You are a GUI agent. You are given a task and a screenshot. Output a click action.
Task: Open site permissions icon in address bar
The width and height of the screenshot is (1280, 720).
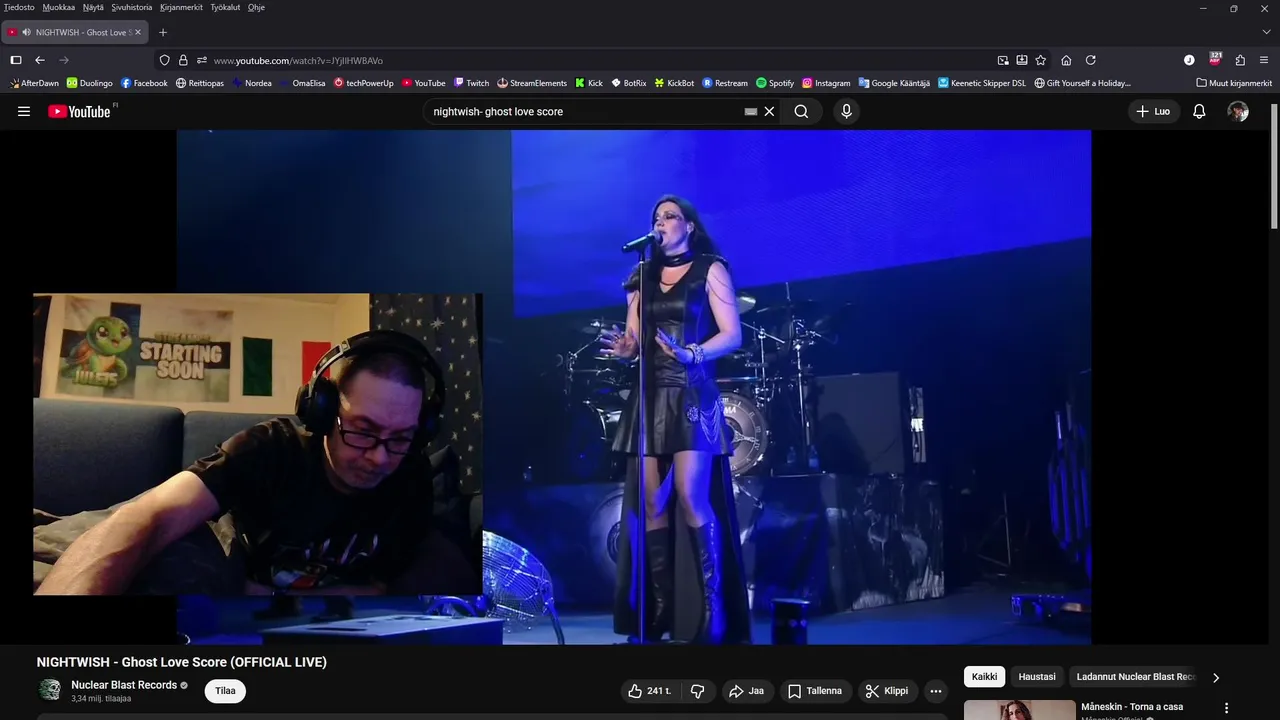point(202,60)
